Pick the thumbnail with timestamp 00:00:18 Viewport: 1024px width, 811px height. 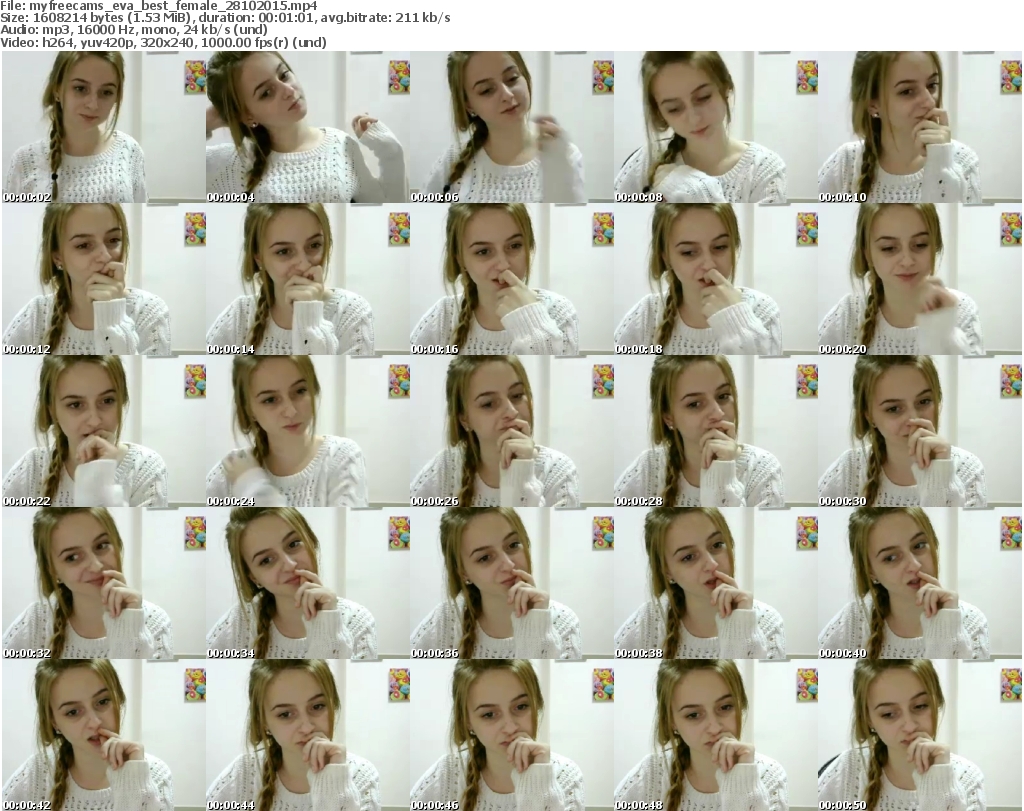click(x=715, y=279)
